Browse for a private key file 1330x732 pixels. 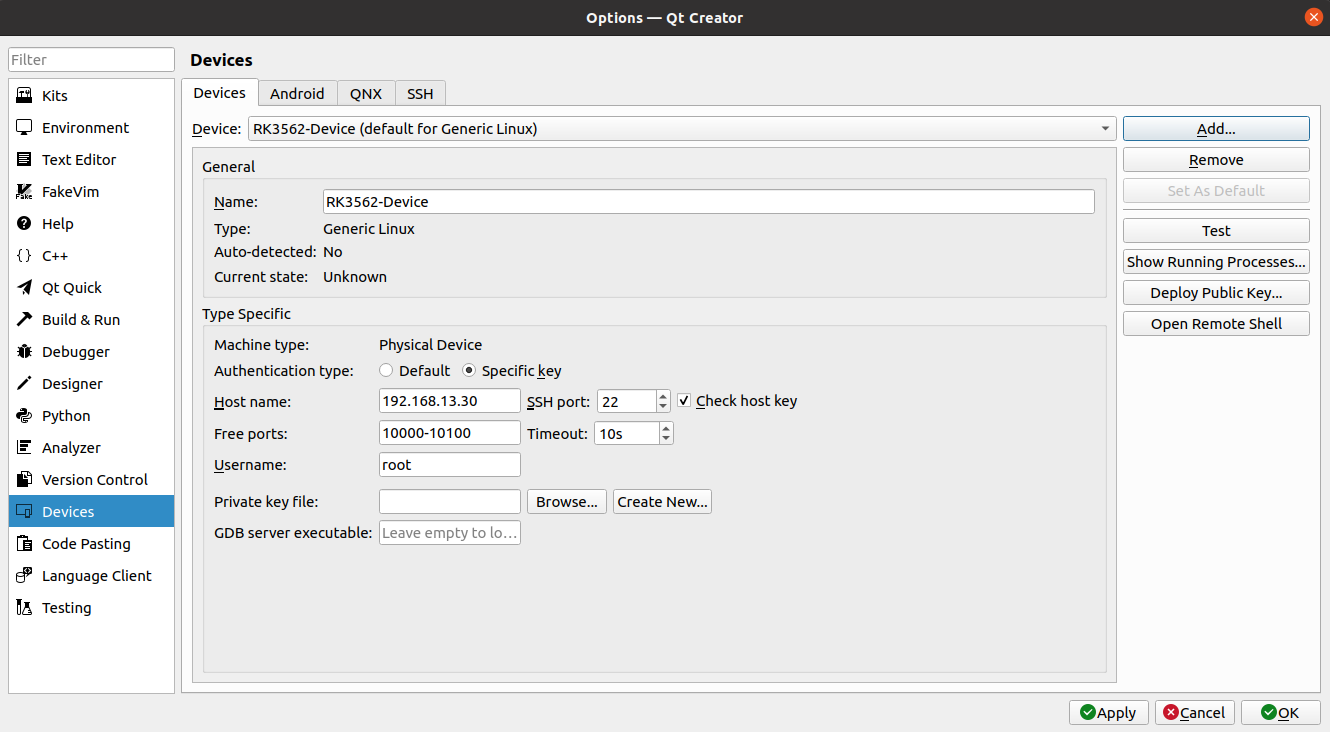(567, 502)
